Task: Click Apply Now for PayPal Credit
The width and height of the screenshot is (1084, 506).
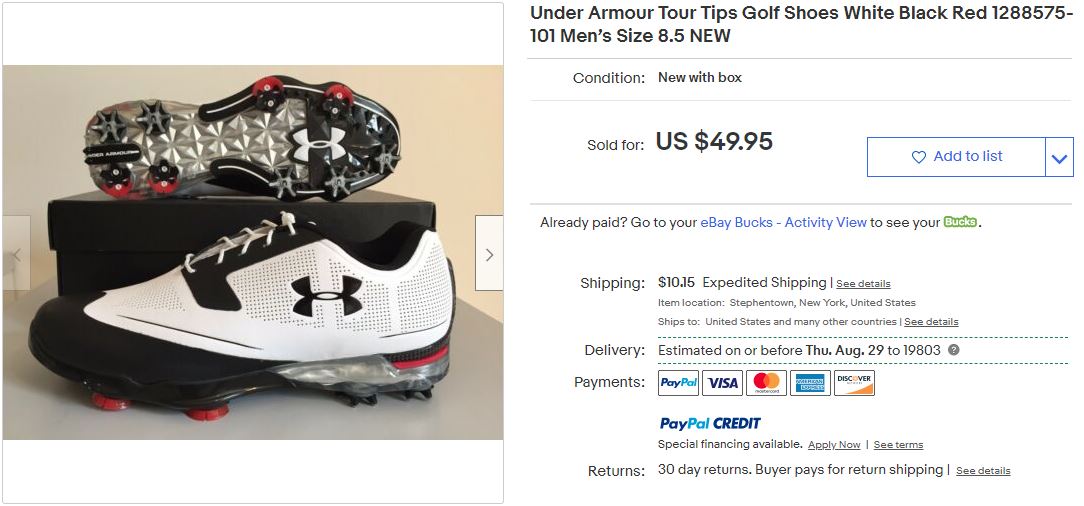Action: (834, 445)
